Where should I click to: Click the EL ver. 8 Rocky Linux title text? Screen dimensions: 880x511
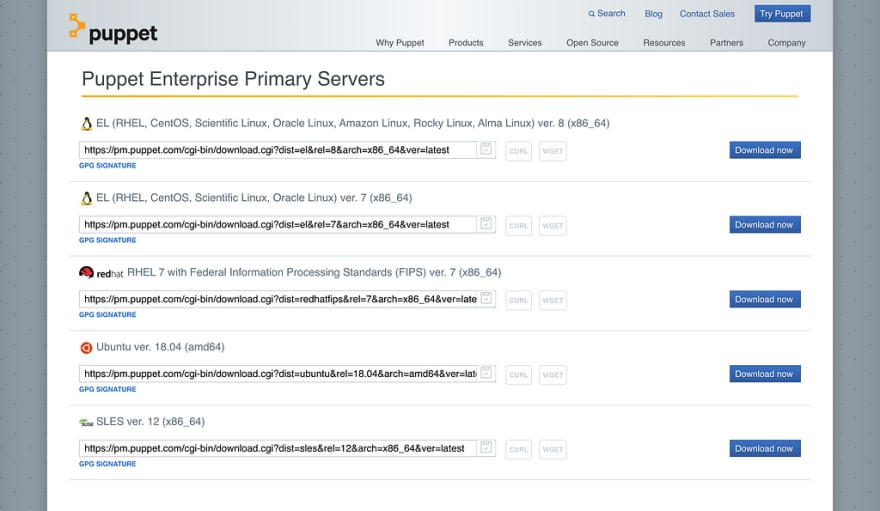tap(352, 123)
